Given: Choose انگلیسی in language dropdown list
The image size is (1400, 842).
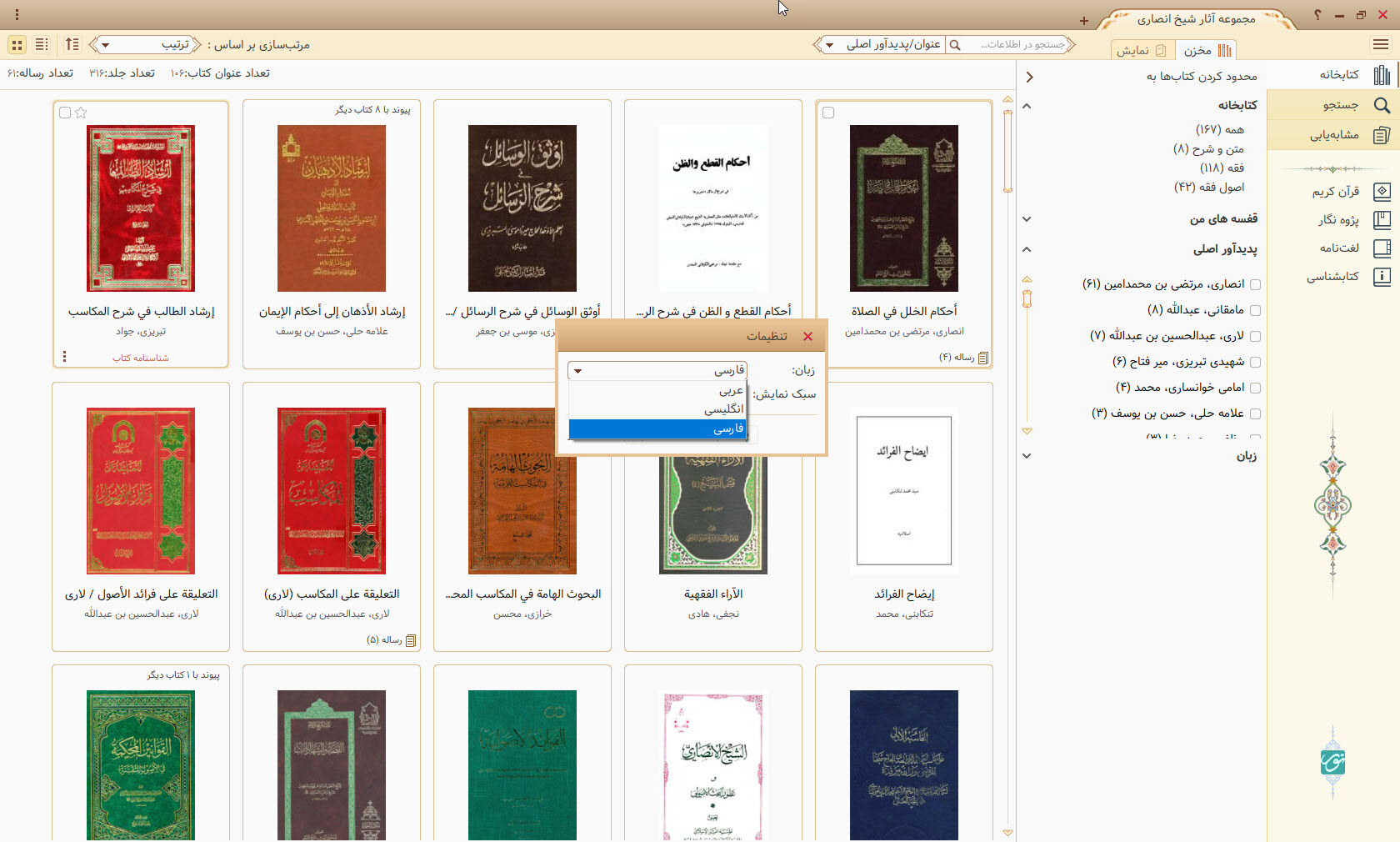Looking at the screenshot, I should 657,408.
